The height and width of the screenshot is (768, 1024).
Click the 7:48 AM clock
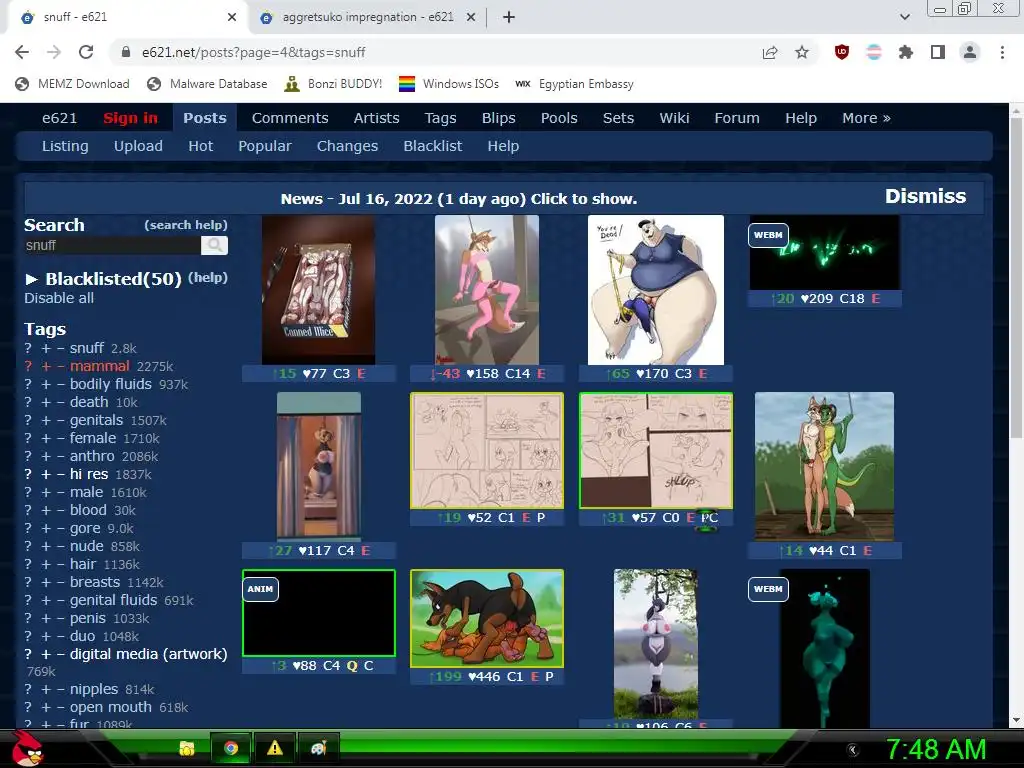[935, 750]
